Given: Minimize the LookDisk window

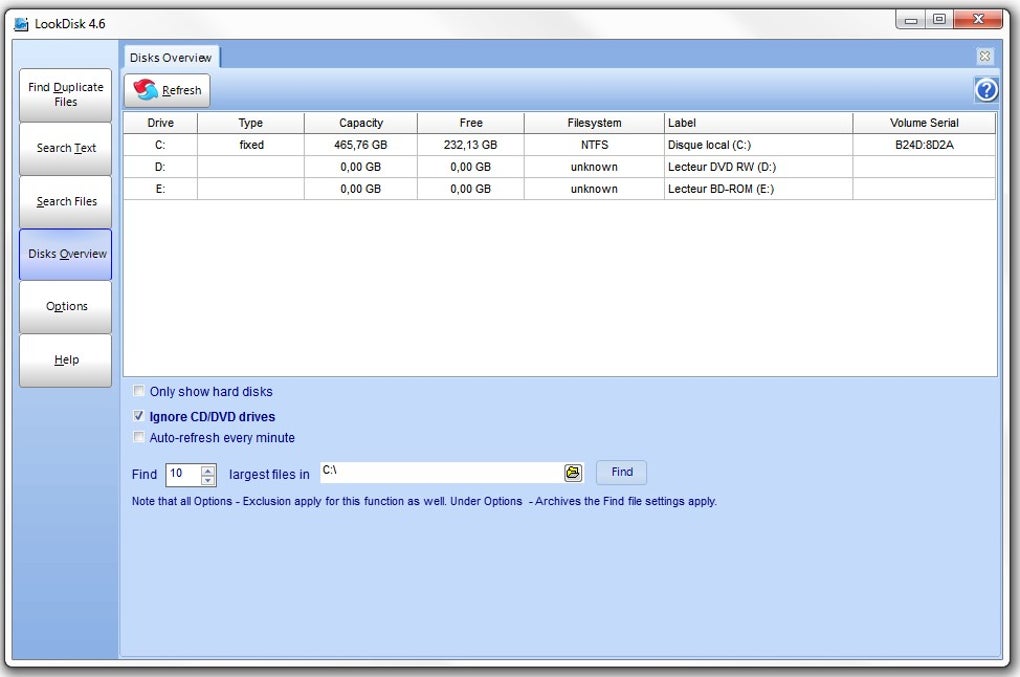Looking at the screenshot, I should click(911, 20).
